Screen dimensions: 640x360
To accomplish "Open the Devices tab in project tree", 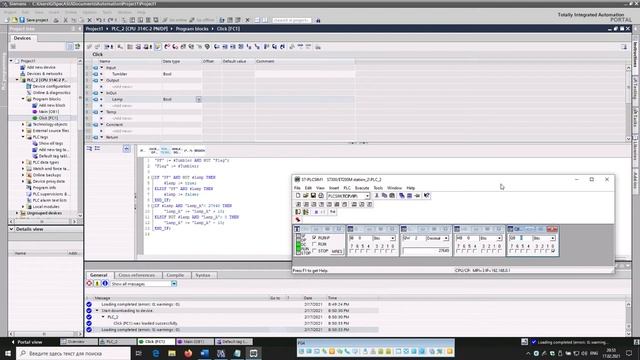I will click(x=22, y=38).
